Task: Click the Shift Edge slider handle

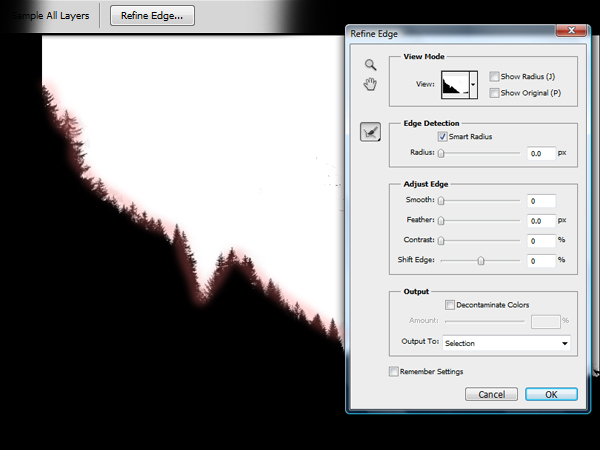Action: [481, 260]
